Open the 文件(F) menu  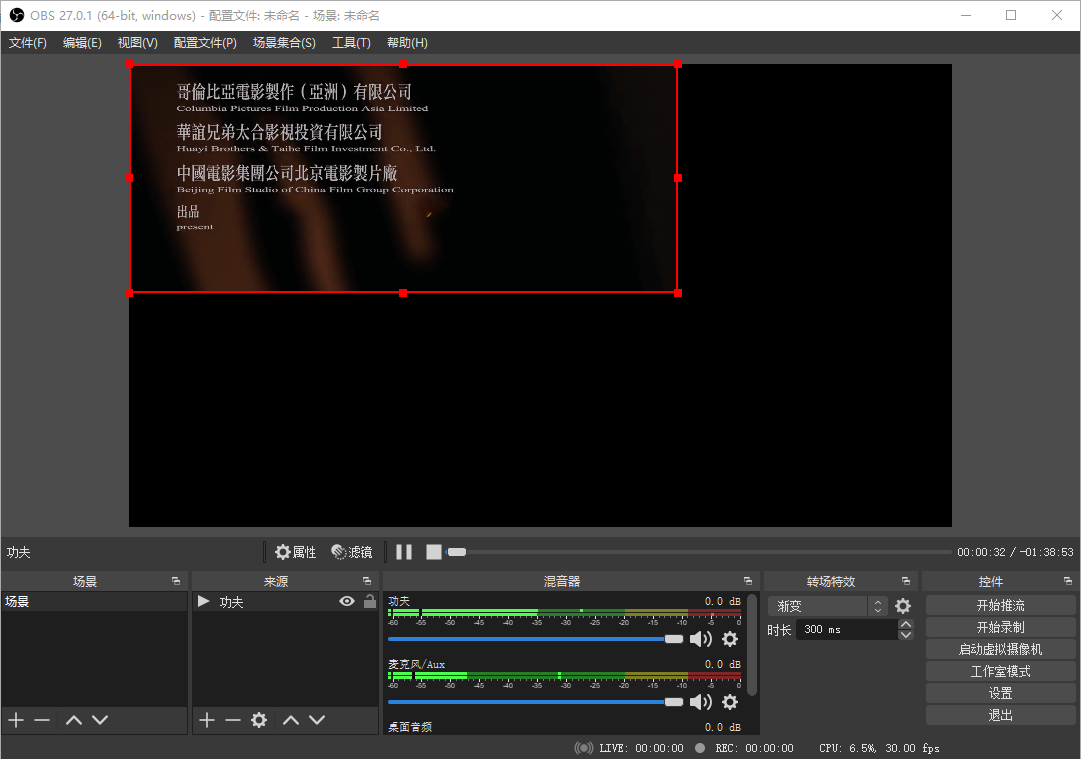tap(28, 43)
